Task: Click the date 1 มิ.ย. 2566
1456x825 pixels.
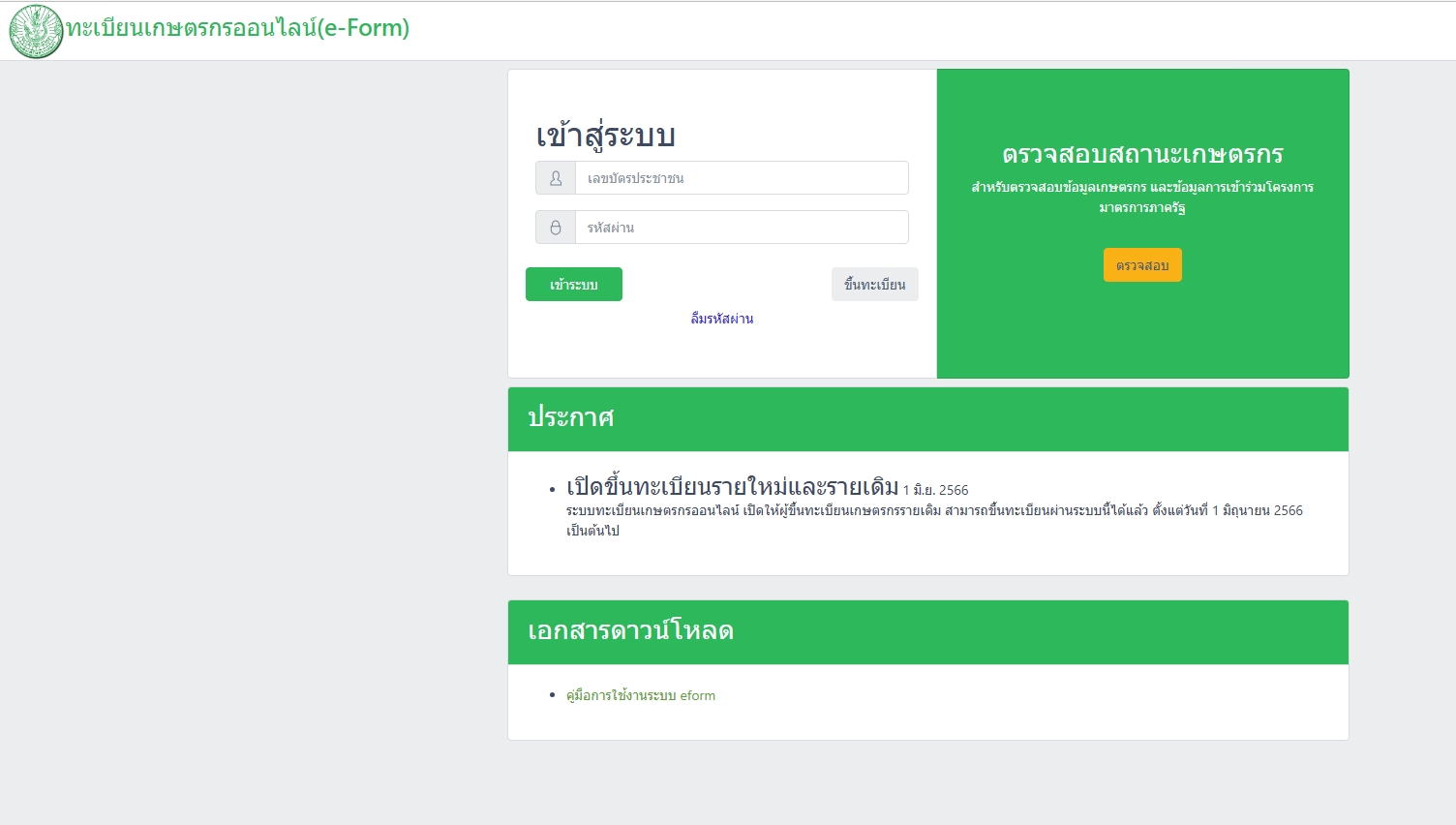Action: [936, 490]
